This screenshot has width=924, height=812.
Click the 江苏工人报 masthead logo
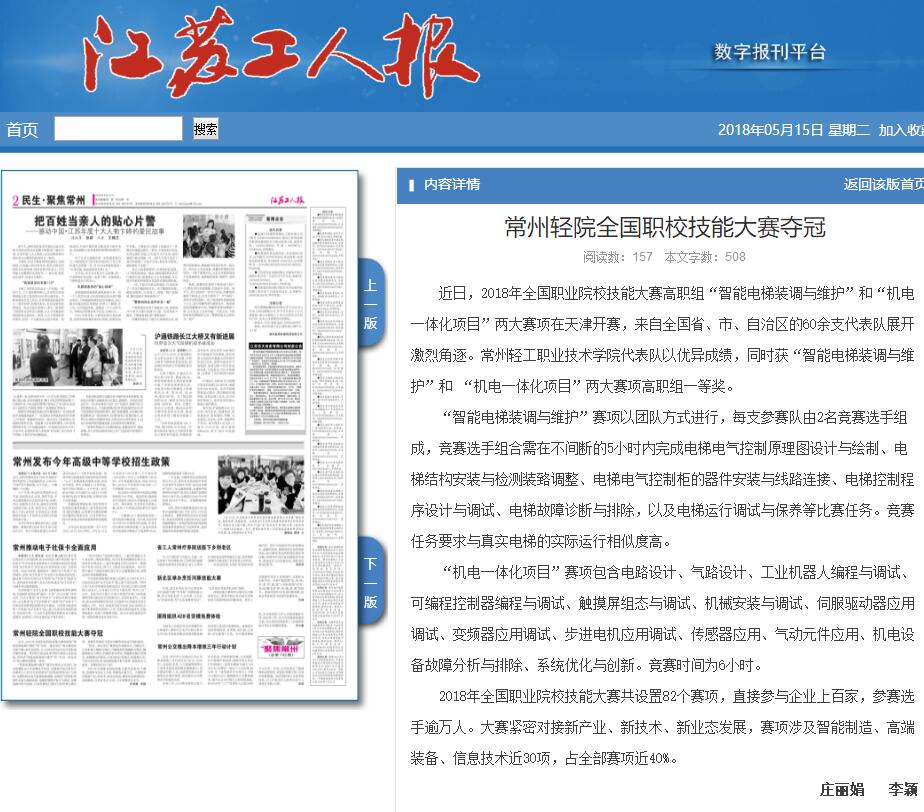click(280, 52)
